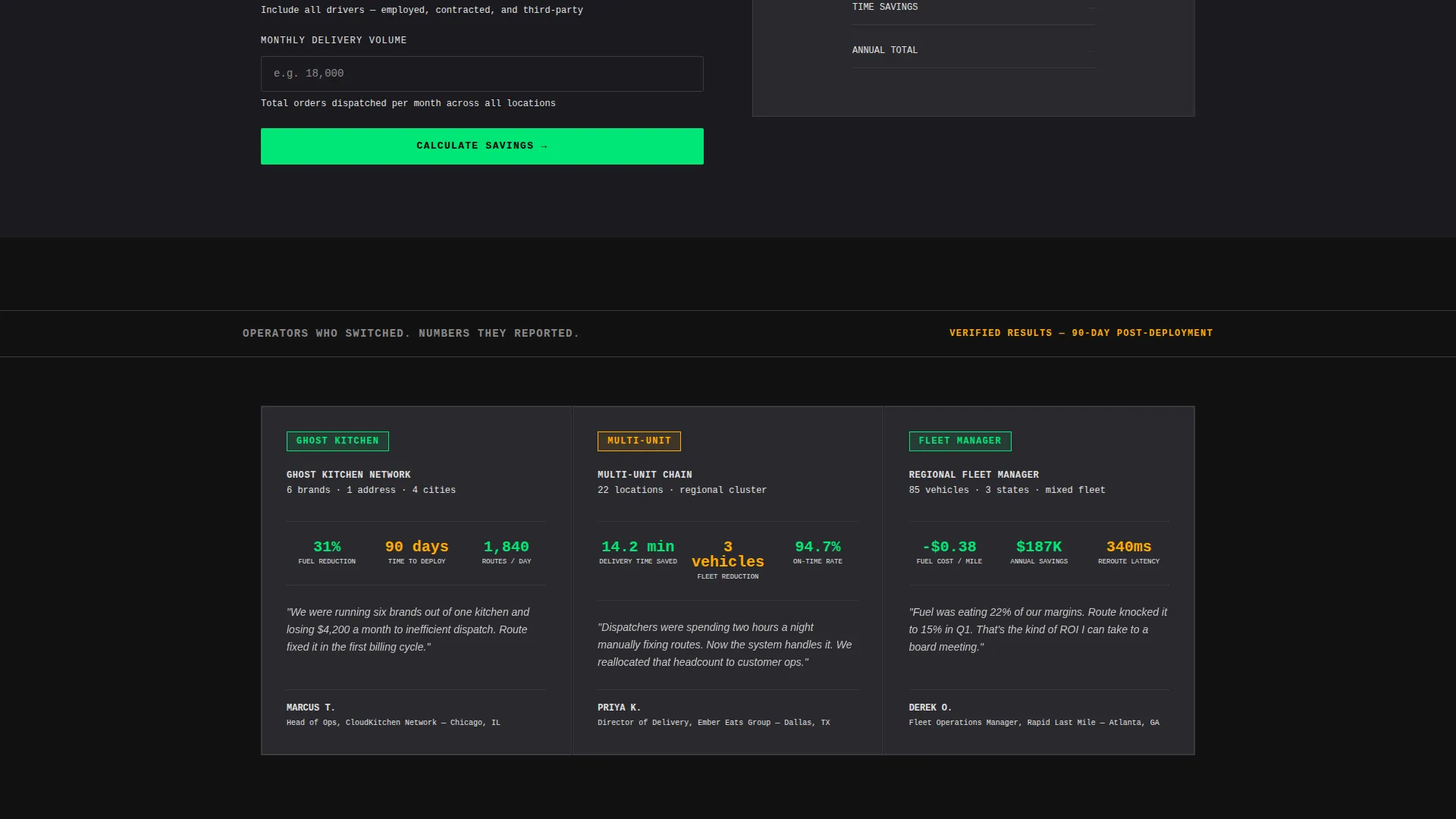This screenshot has width=1456, height=819.
Task: Click '85 vehicles · 3 states · mixed fleet'
Action: point(1007,491)
